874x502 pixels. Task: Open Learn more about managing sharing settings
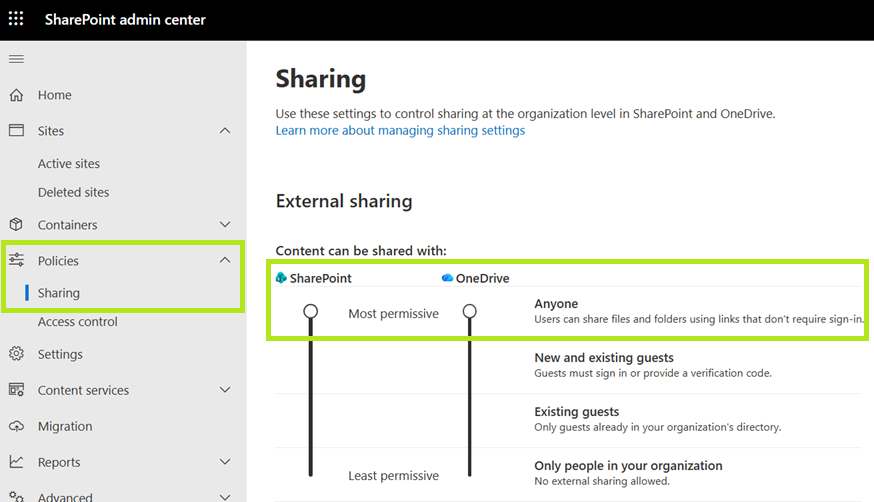pos(400,130)
